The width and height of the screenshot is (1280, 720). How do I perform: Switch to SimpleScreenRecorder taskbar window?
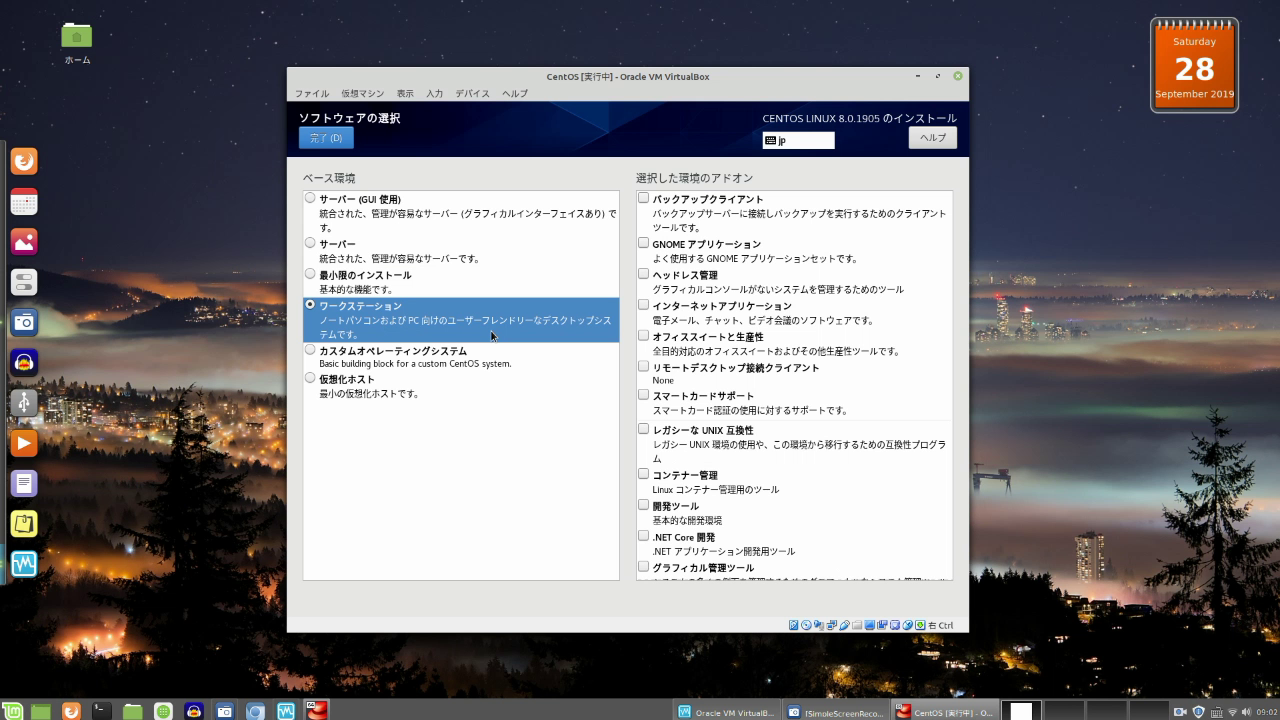coord(836,712)
